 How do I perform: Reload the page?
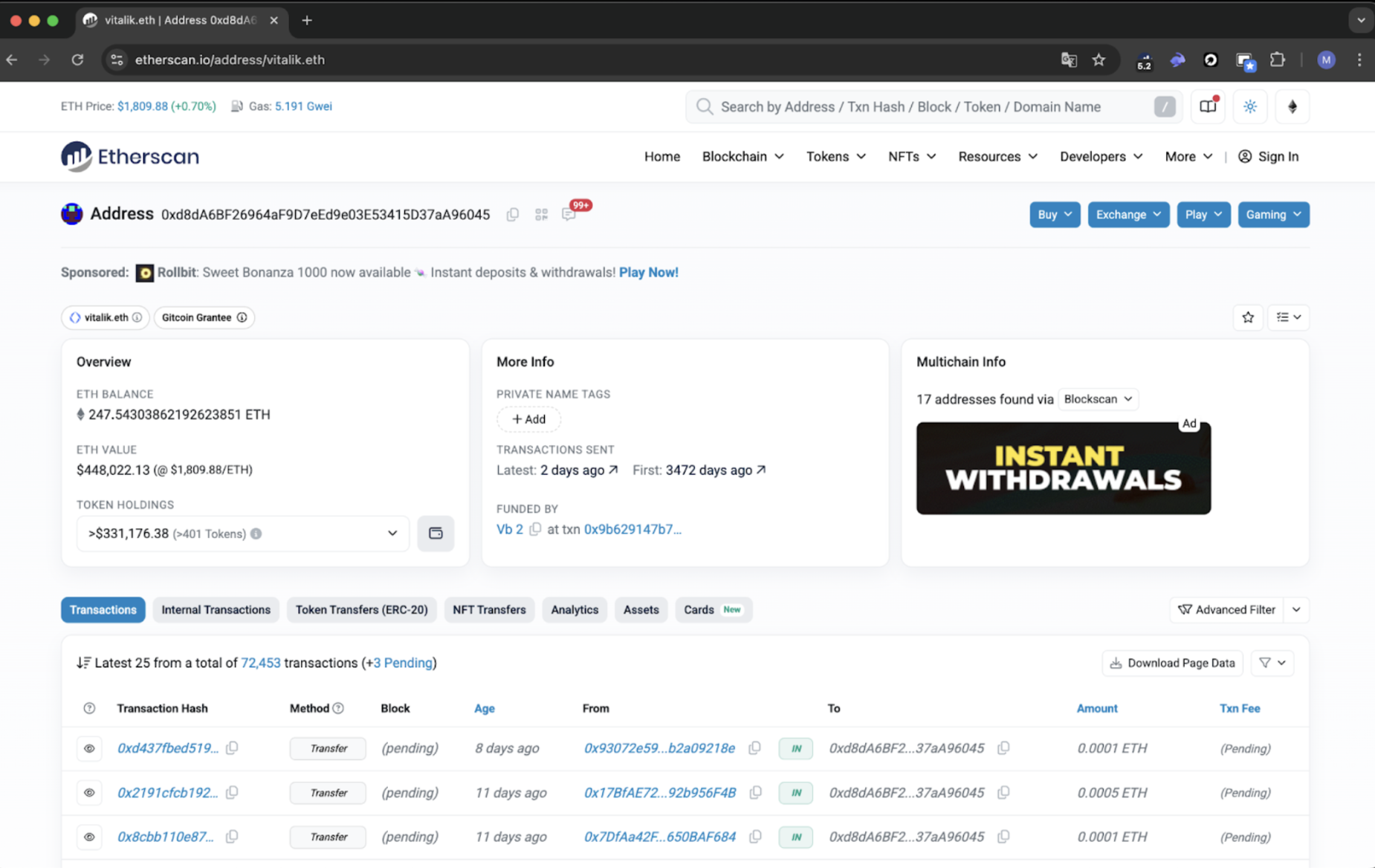(x=77, y=60)
